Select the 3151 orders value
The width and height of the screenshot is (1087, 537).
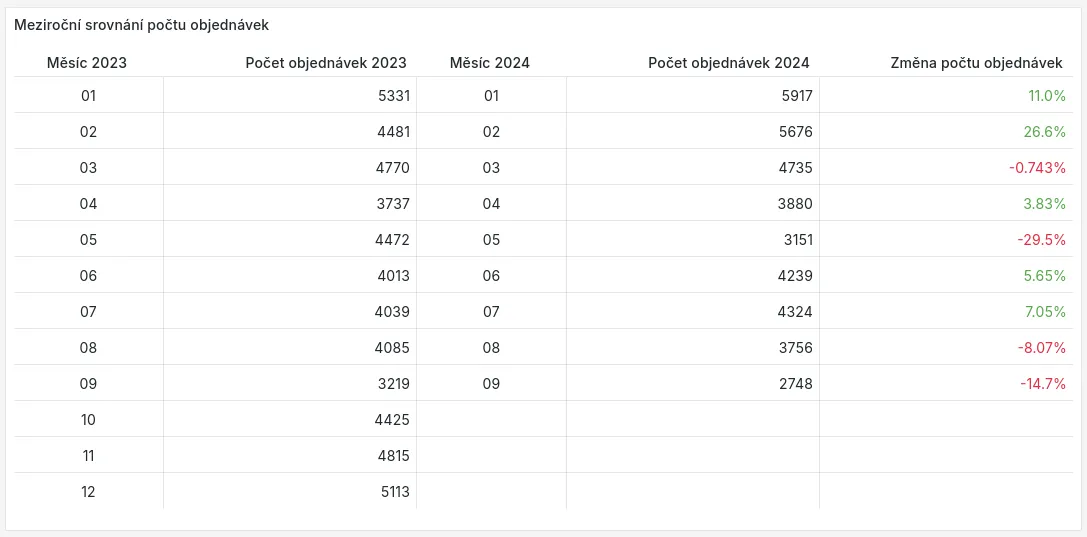[796, 240]
